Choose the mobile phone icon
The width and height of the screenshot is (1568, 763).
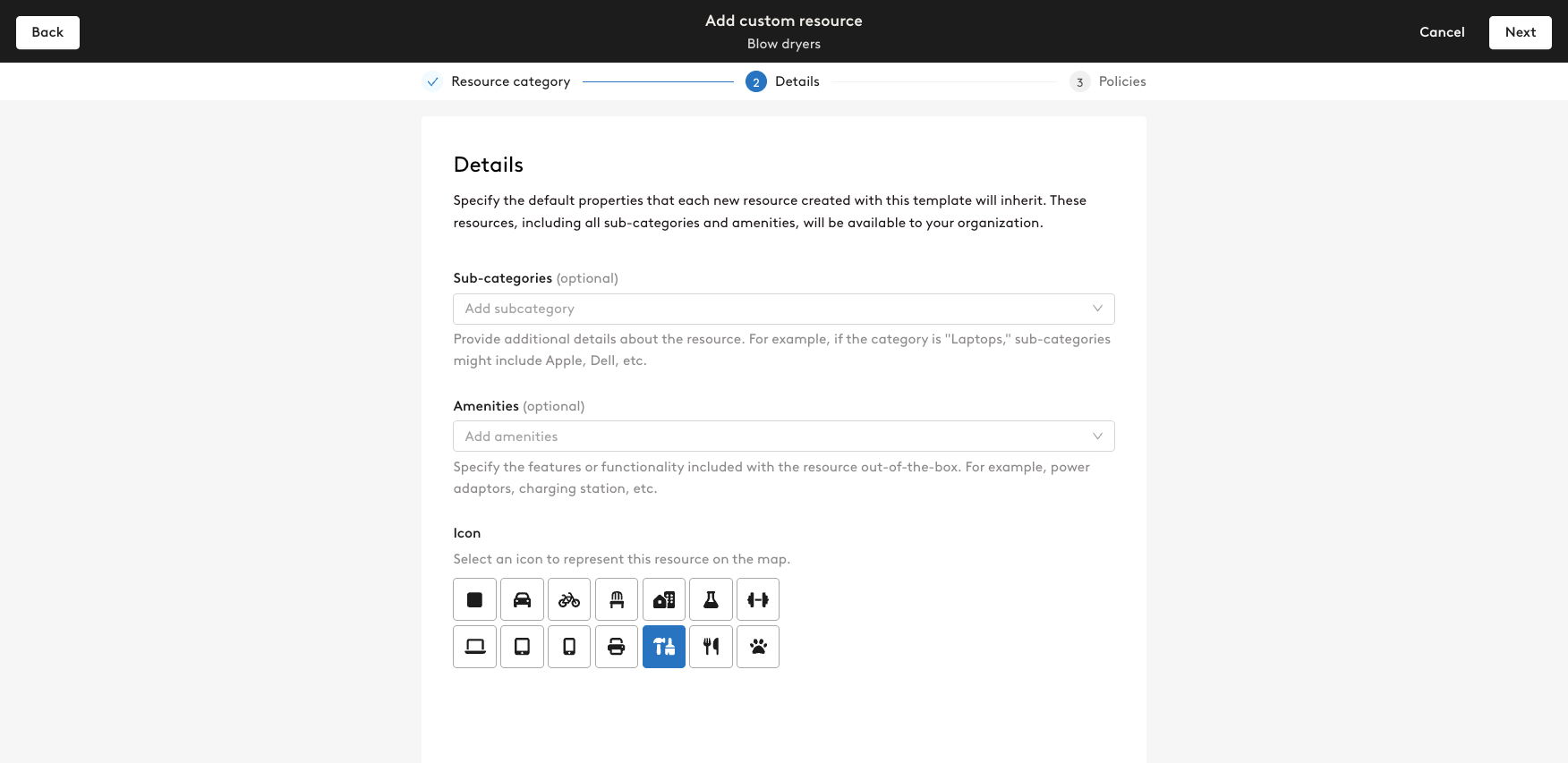pos(569,647)
